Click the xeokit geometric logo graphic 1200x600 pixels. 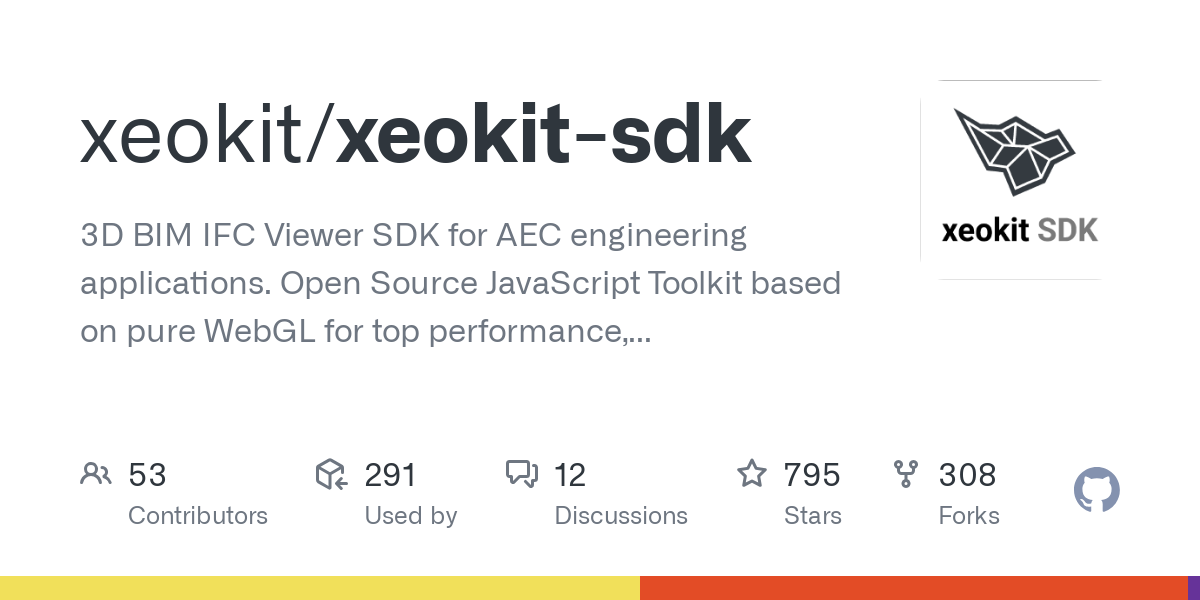tap(1013, 150)
